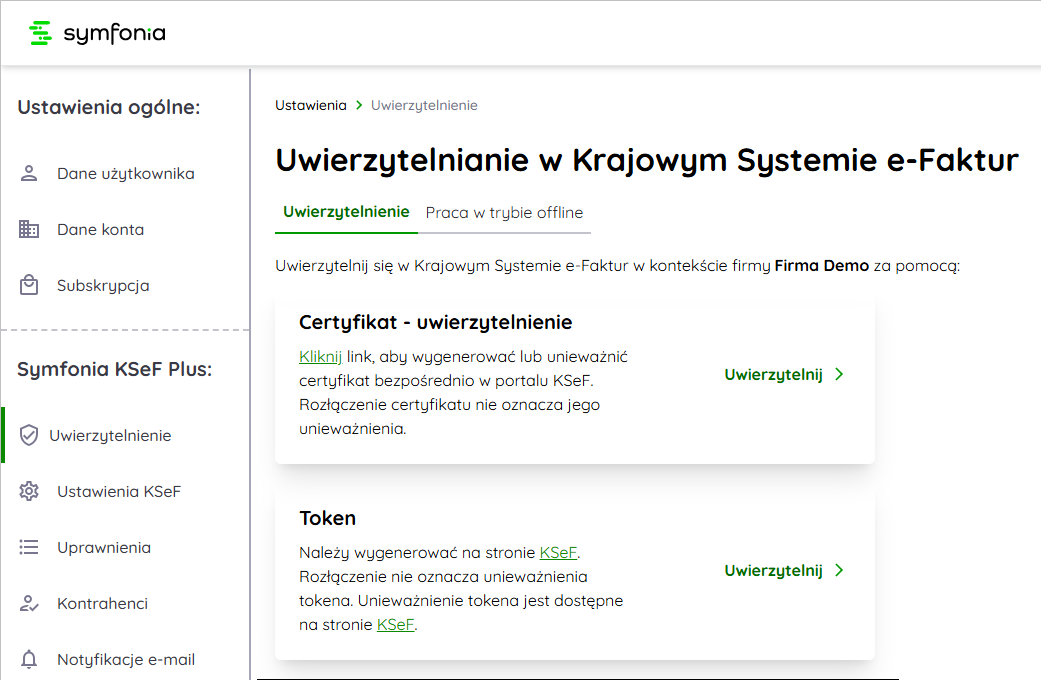Click the shield icon next to Uwierzytelnienie
This screenshot has width=1041, height=680.
coord(29,435)
